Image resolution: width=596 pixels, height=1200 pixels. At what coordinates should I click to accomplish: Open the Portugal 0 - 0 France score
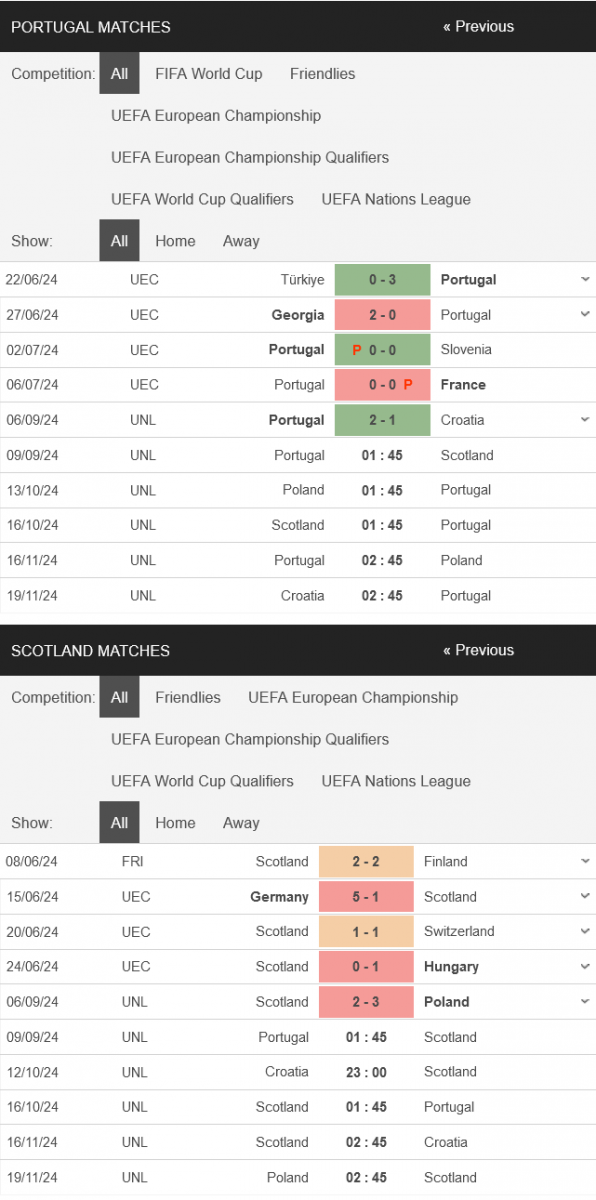click(382, 385)
